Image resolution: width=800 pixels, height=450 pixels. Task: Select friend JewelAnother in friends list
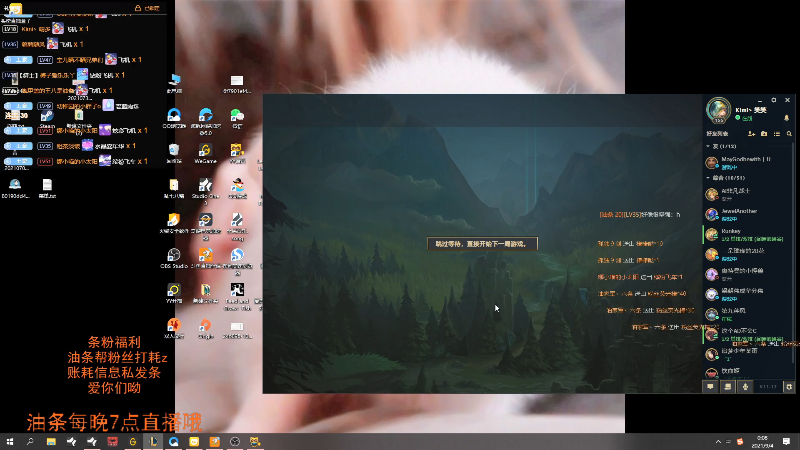[748, 214]
